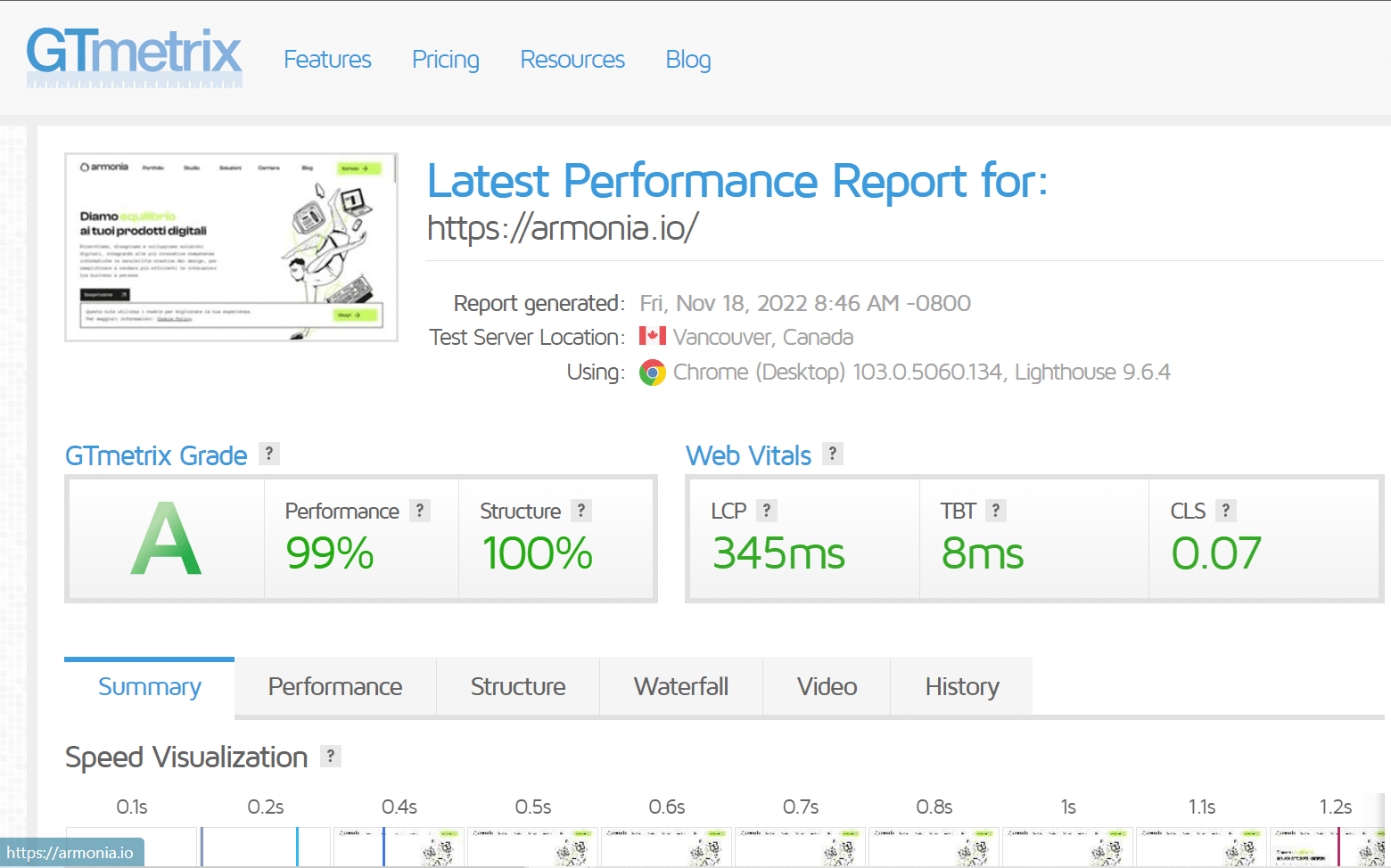Open the Resources menu link
Screen dimensions: 1391x868
pyautogui.click(x=572, y=60)
